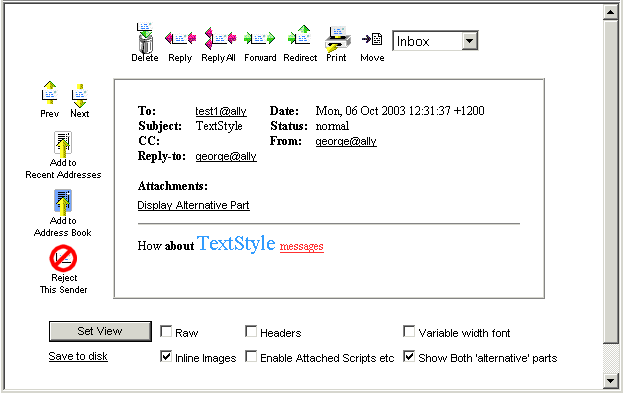This screenshot has height=393, width=623.
Task: Click the Move message icon
Action: coord(372,39)
